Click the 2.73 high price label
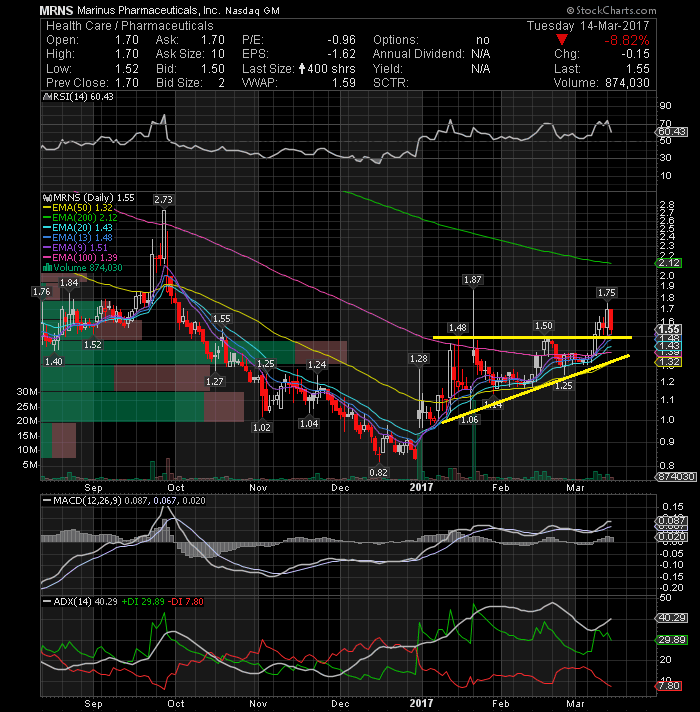The width and height of the screenshot is (700, 712). click(x=163, y=199)
